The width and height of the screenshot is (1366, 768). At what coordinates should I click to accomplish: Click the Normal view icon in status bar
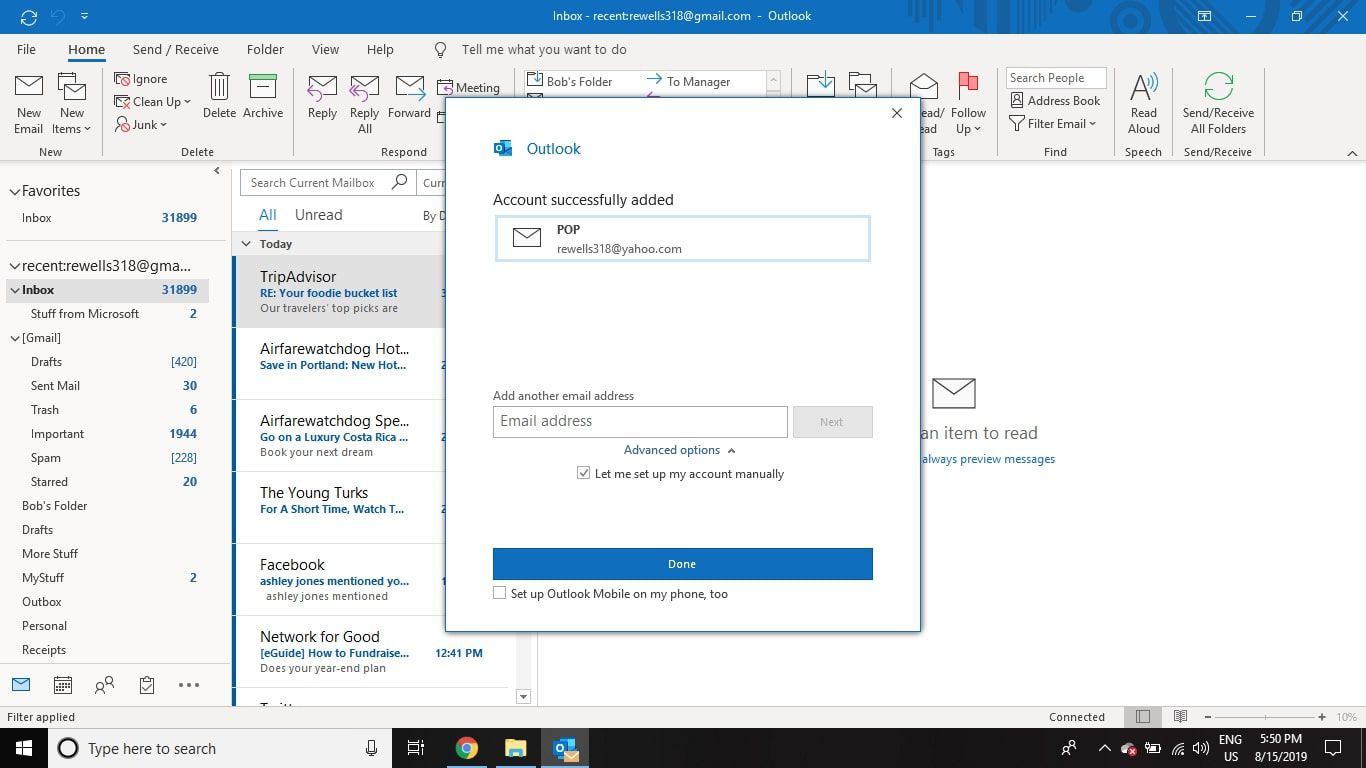1143,717
